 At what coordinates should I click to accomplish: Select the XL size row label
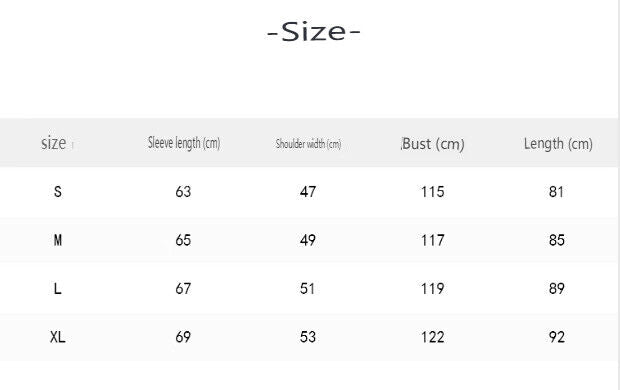click(58, 337)
